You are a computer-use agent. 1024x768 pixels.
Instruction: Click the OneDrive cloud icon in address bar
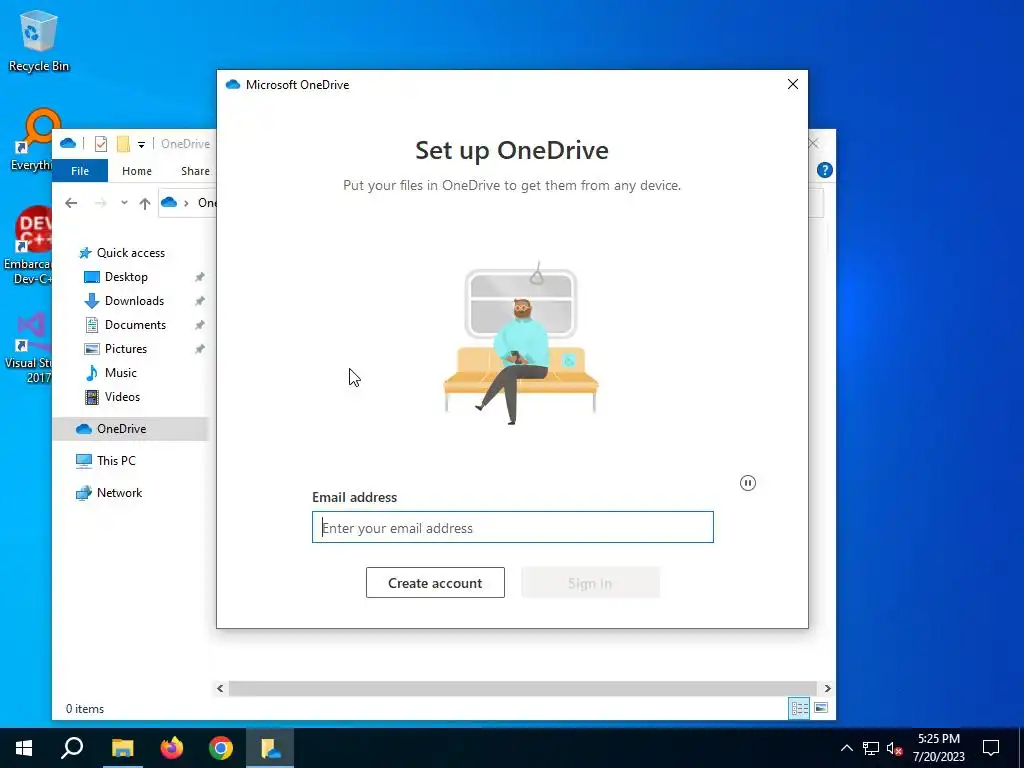coord(169,202)
